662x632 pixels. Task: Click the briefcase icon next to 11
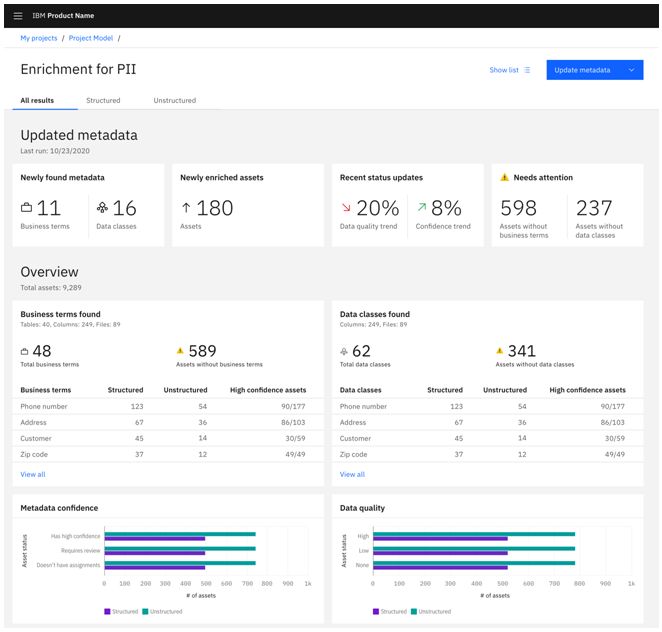(27, 208)
